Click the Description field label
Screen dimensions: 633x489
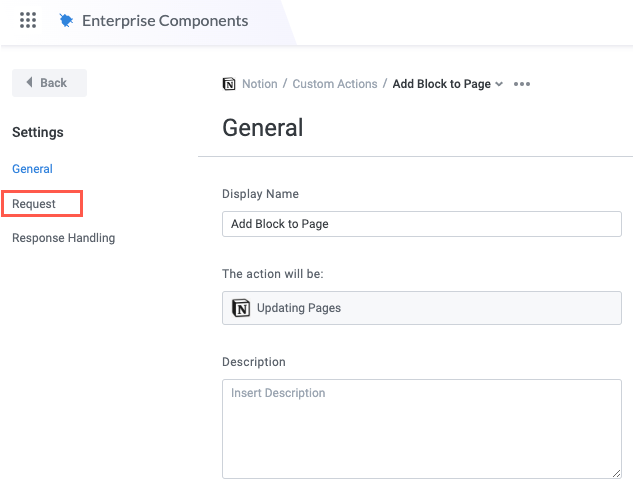point(253,362)
